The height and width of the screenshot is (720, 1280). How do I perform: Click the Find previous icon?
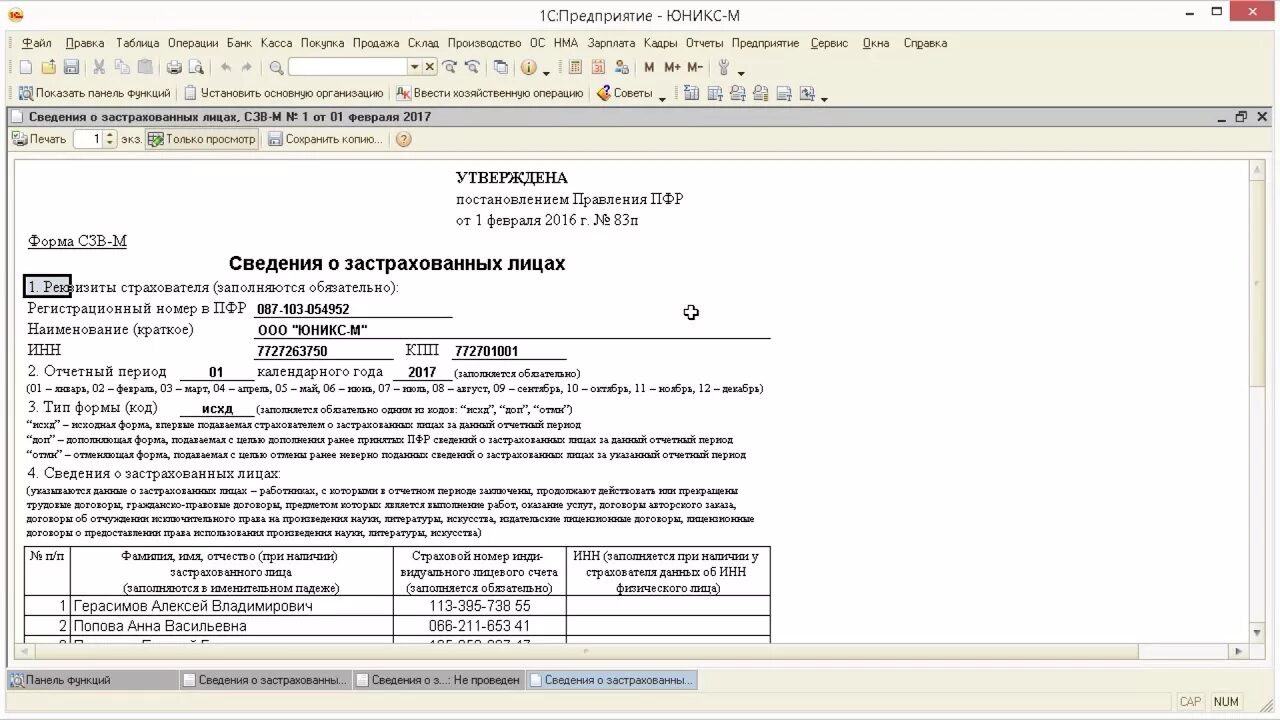click(472, 67)
